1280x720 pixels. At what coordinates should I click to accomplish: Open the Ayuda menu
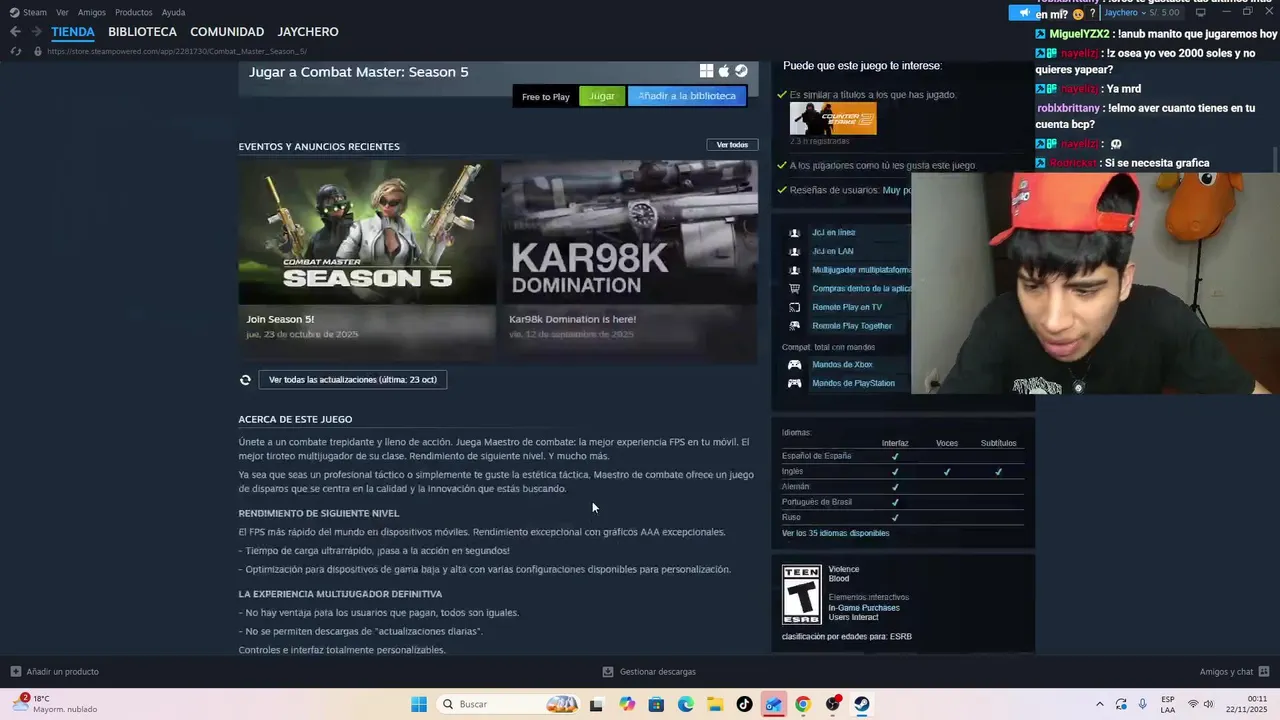[173, 12]
